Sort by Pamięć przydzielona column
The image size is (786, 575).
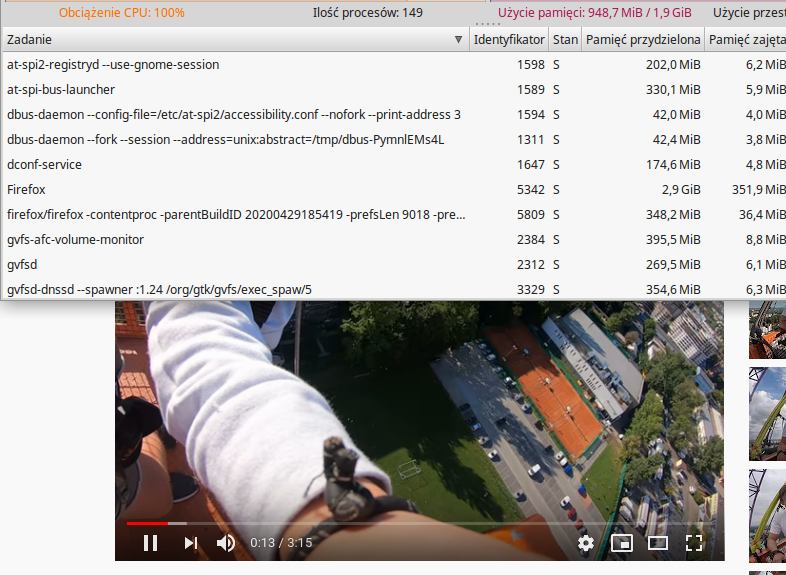click(643, 40)
